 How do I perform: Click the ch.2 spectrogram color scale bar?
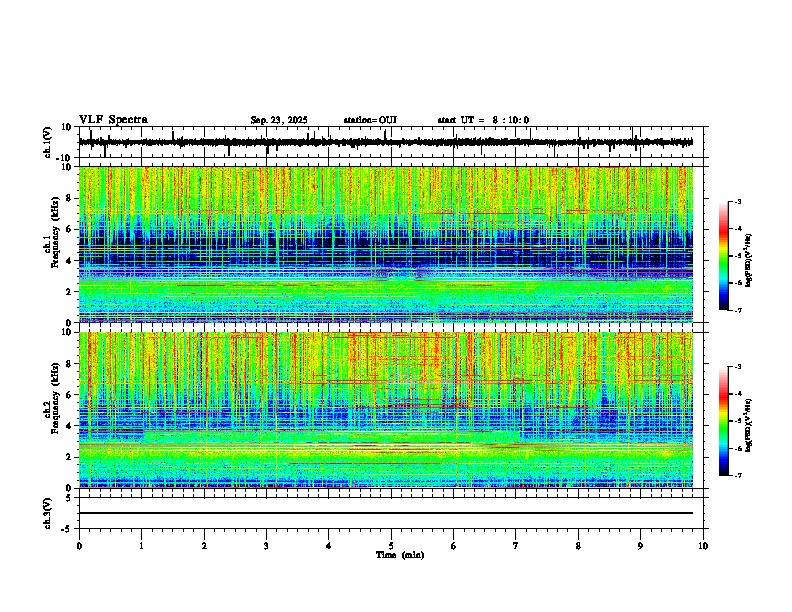724,421
